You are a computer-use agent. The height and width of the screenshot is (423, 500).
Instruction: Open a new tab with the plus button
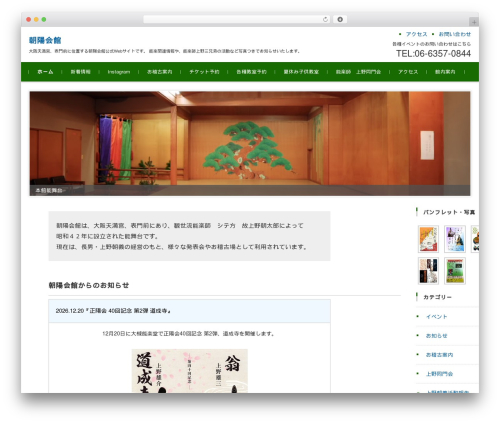coord(474,22)
